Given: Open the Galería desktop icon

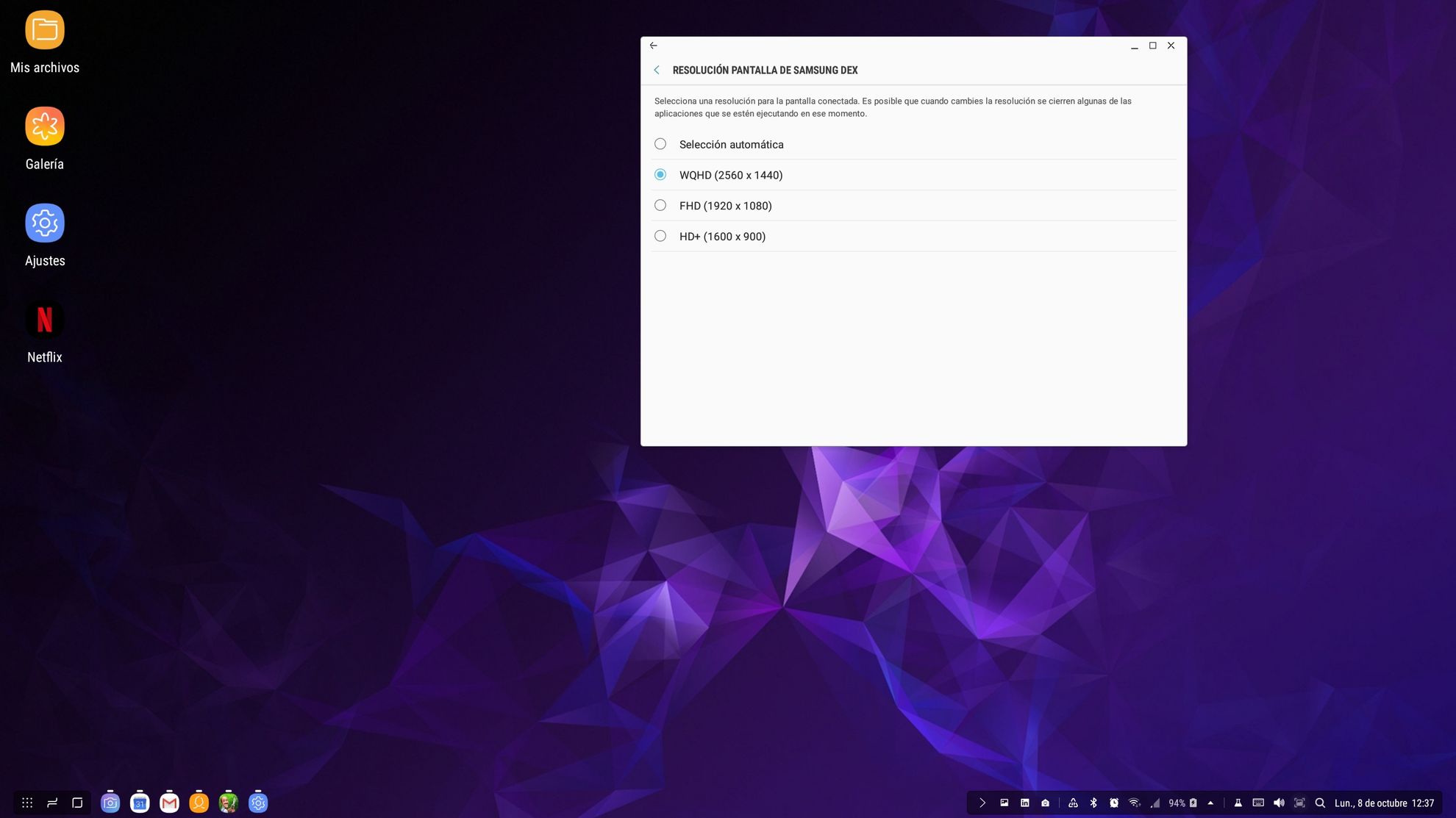Looking at the screenshot, I should coord(45,138).
